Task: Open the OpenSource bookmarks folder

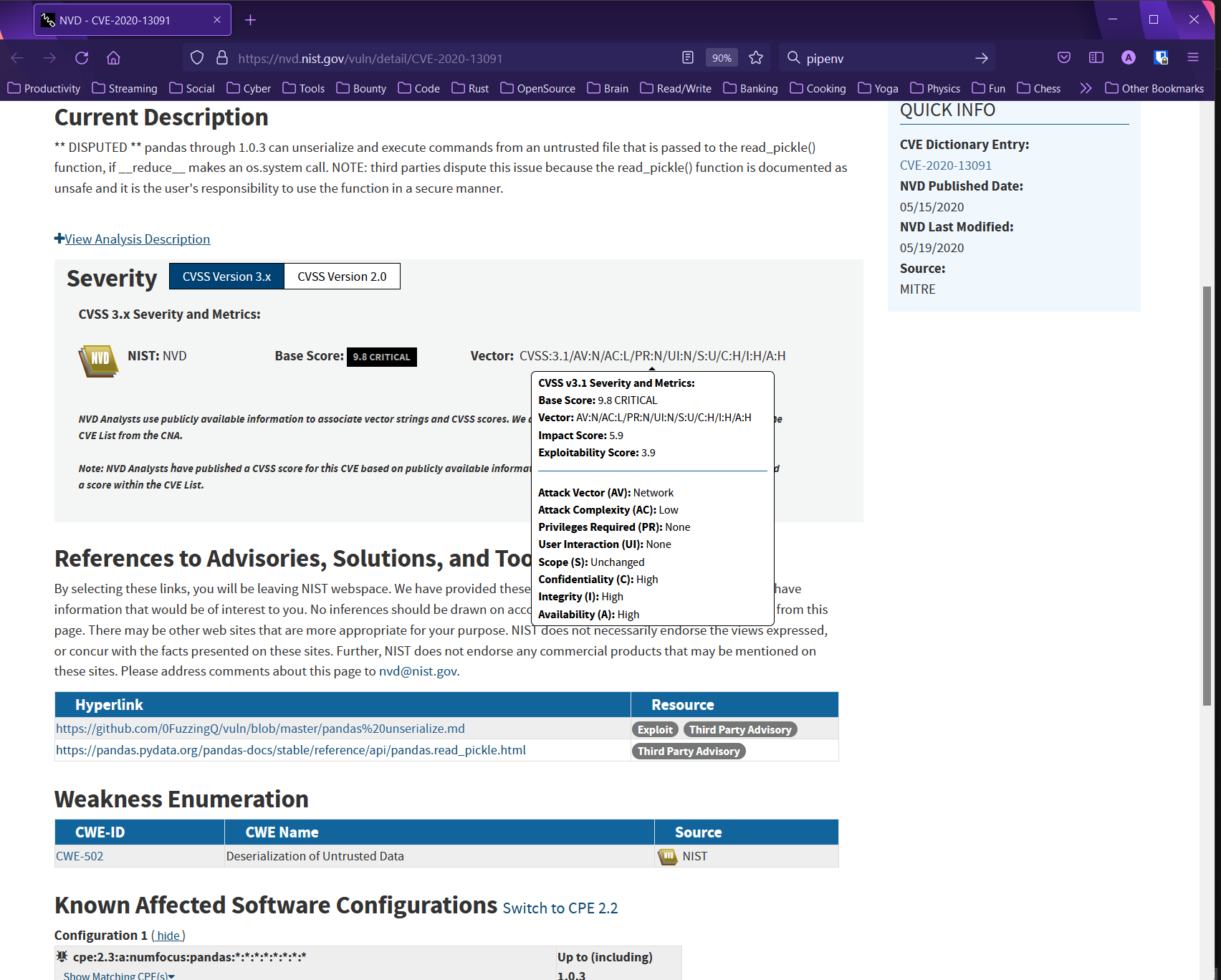Action: (x=537, y=88)
